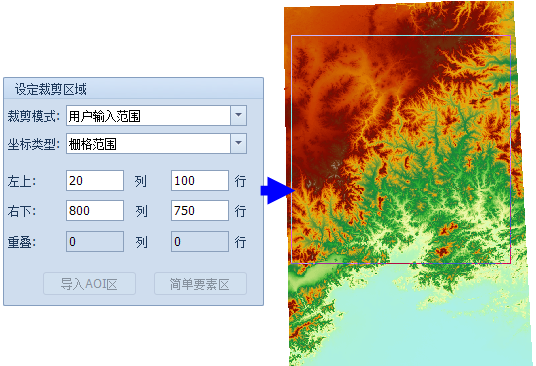Click the 重叠 row field

200,242
